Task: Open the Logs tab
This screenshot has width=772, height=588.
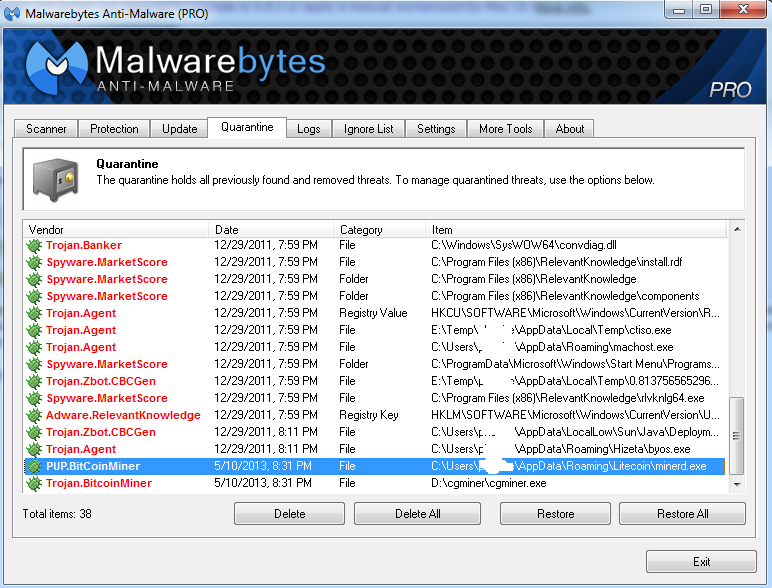Action: tap(309, 129)
